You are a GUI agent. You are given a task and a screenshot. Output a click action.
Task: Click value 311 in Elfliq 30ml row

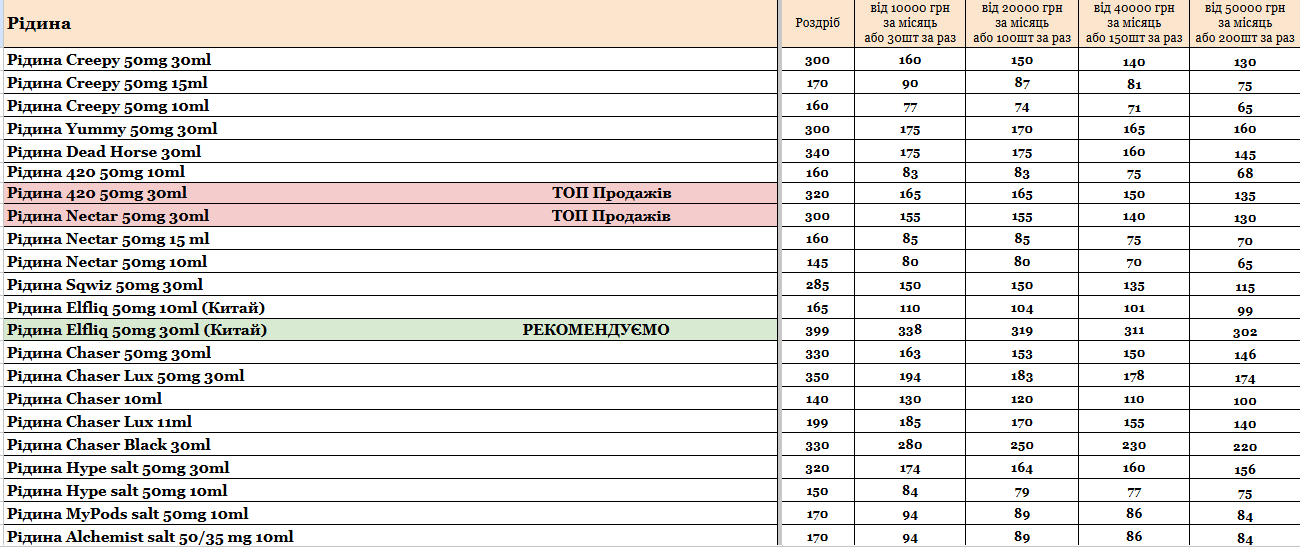(x=1133, y=331)
